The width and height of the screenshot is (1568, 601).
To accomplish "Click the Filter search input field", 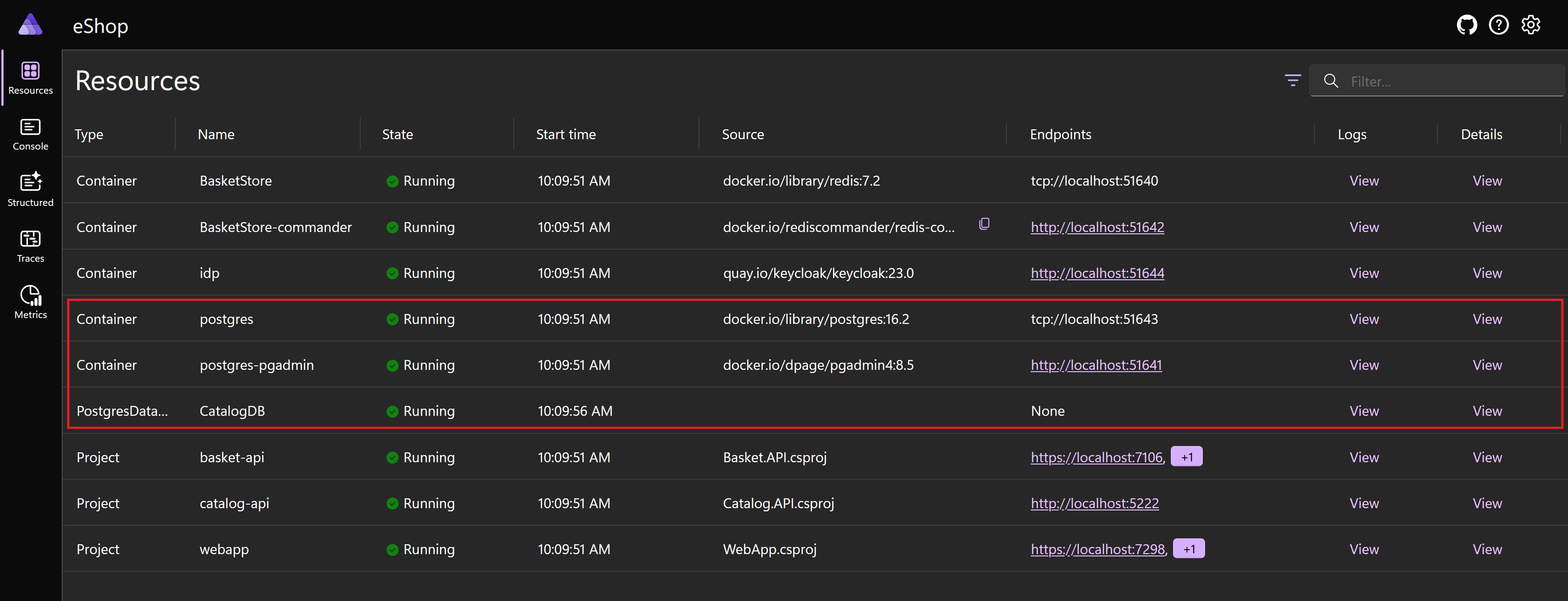I will click(x=1437, y=81).
